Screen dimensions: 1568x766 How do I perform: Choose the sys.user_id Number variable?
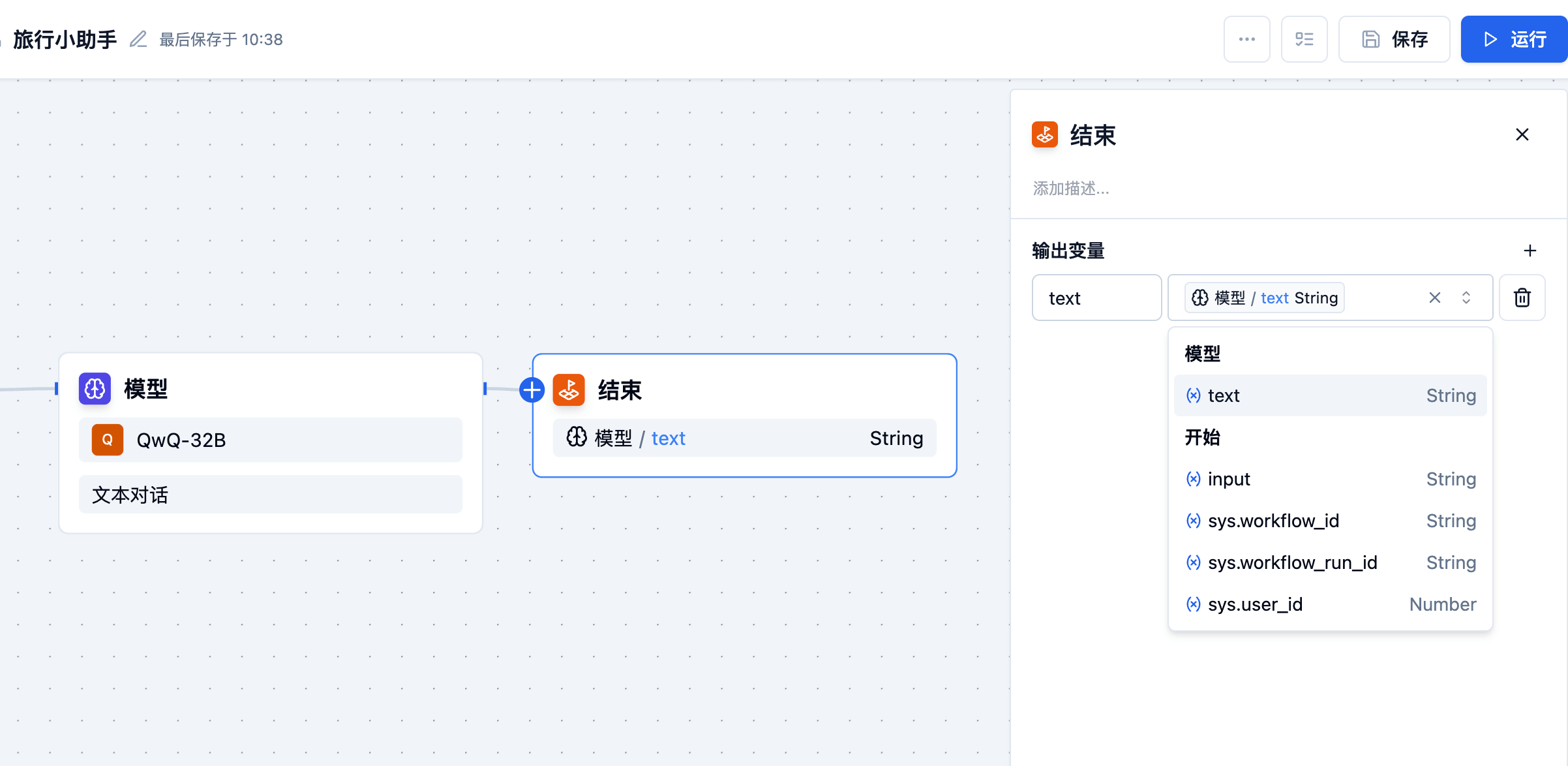click(x=1329, y=604)
